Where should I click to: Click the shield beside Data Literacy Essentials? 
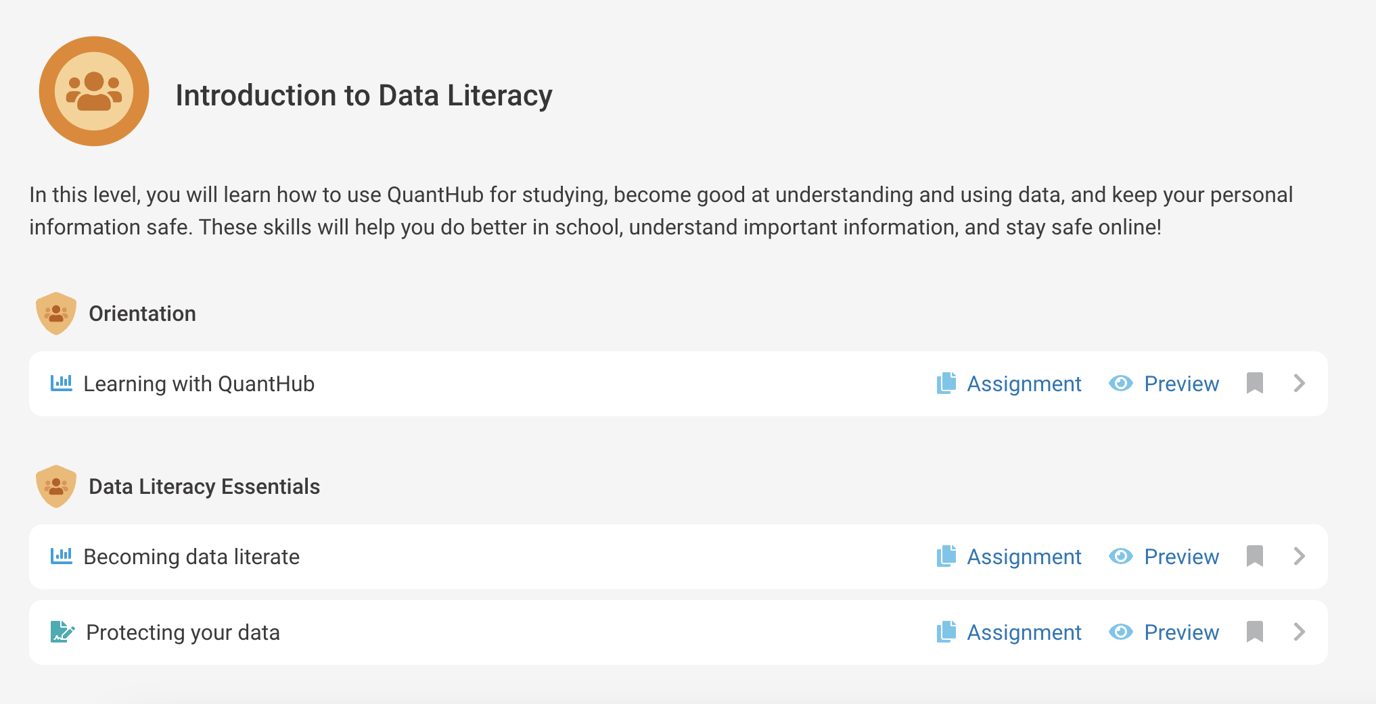(x=56, y=486)
